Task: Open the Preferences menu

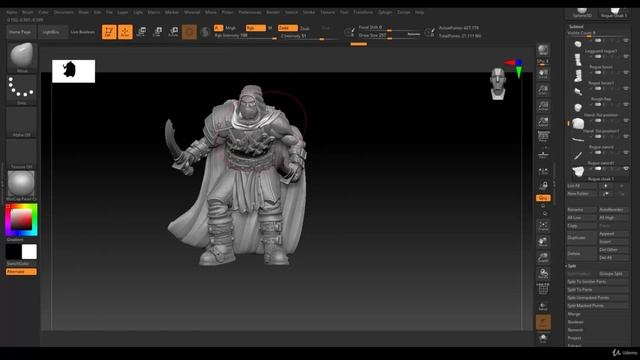Action: click(x=250, y=12)
